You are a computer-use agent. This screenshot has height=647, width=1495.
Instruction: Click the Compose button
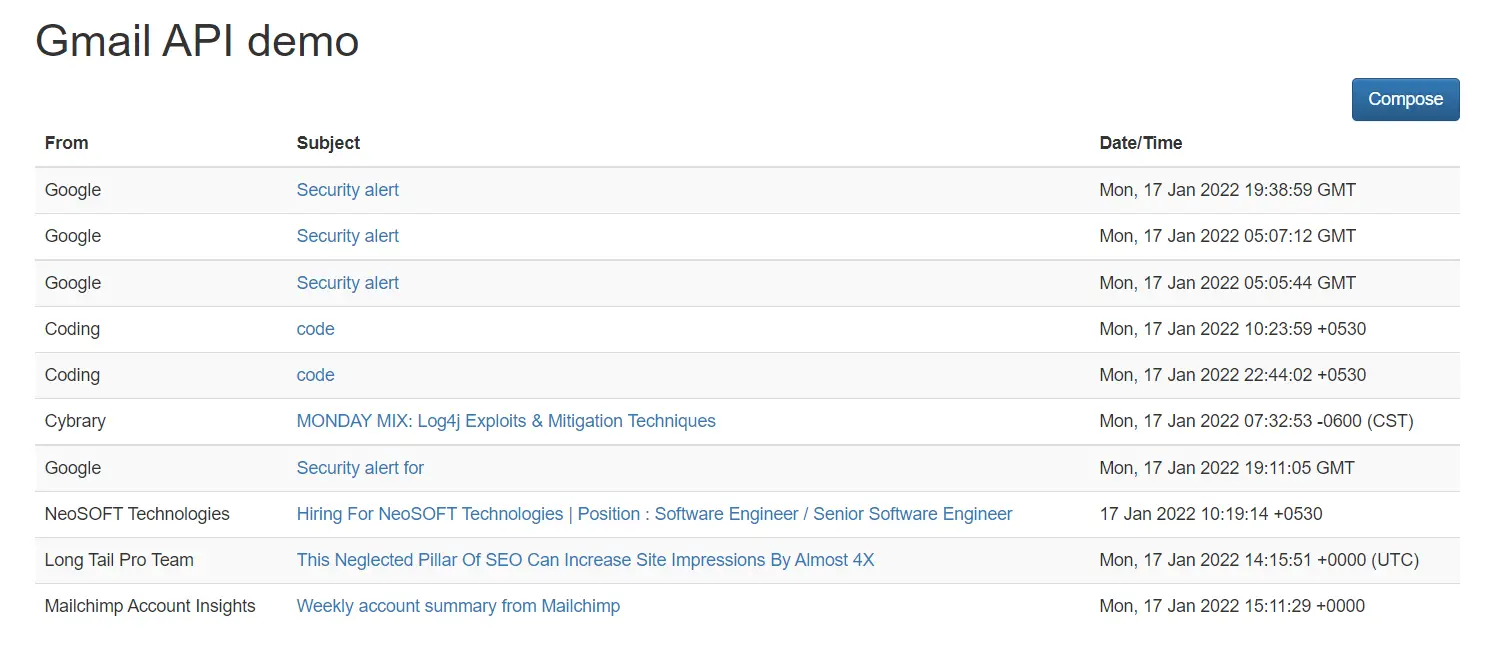1405,99
